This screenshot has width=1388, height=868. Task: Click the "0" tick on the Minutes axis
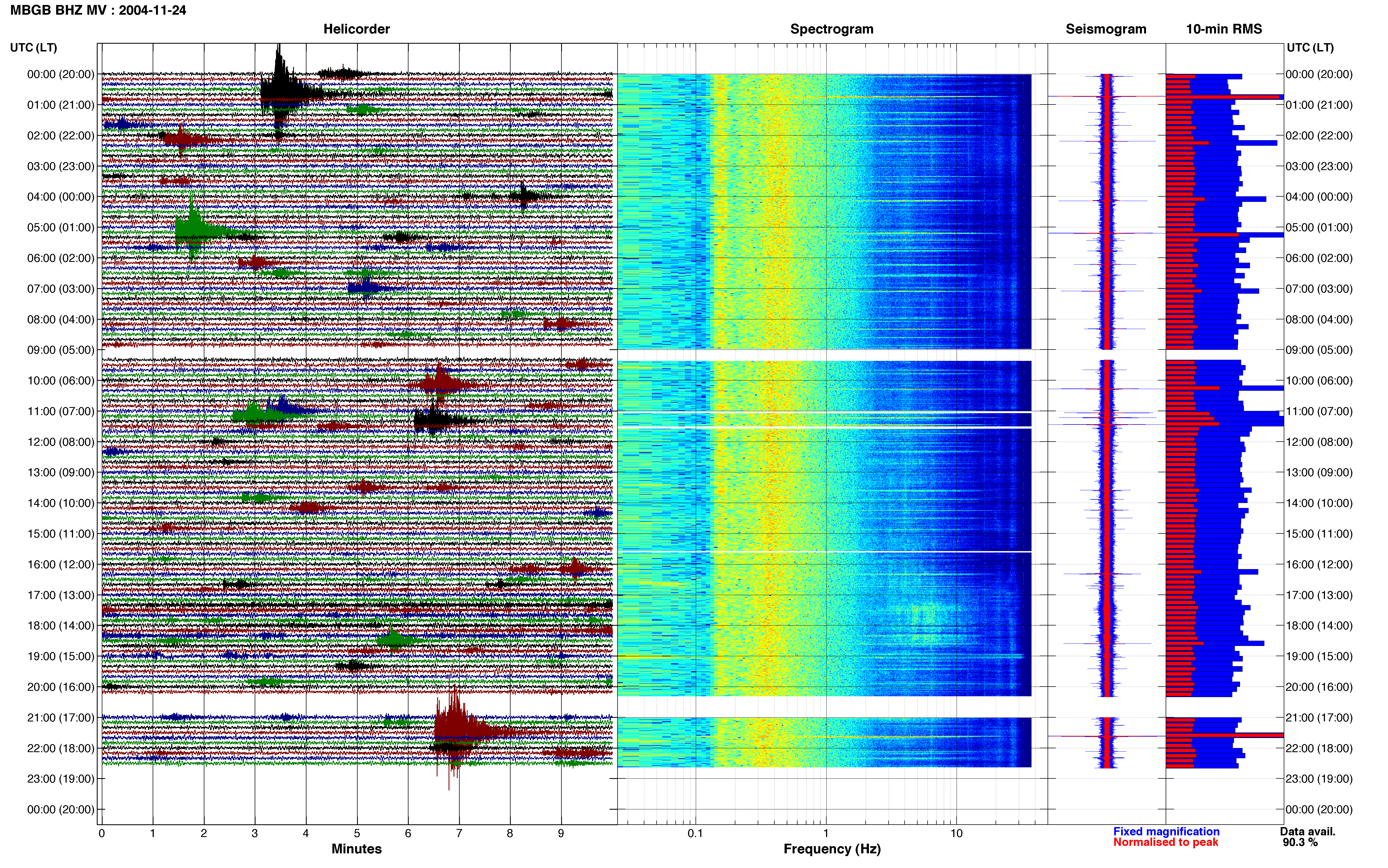click(x=101, y=833)
